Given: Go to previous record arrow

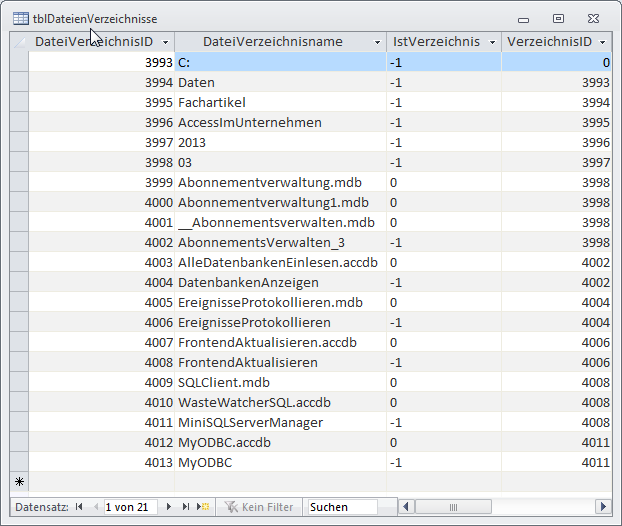Looking at the screenshot, I should [x=95, y=507].
